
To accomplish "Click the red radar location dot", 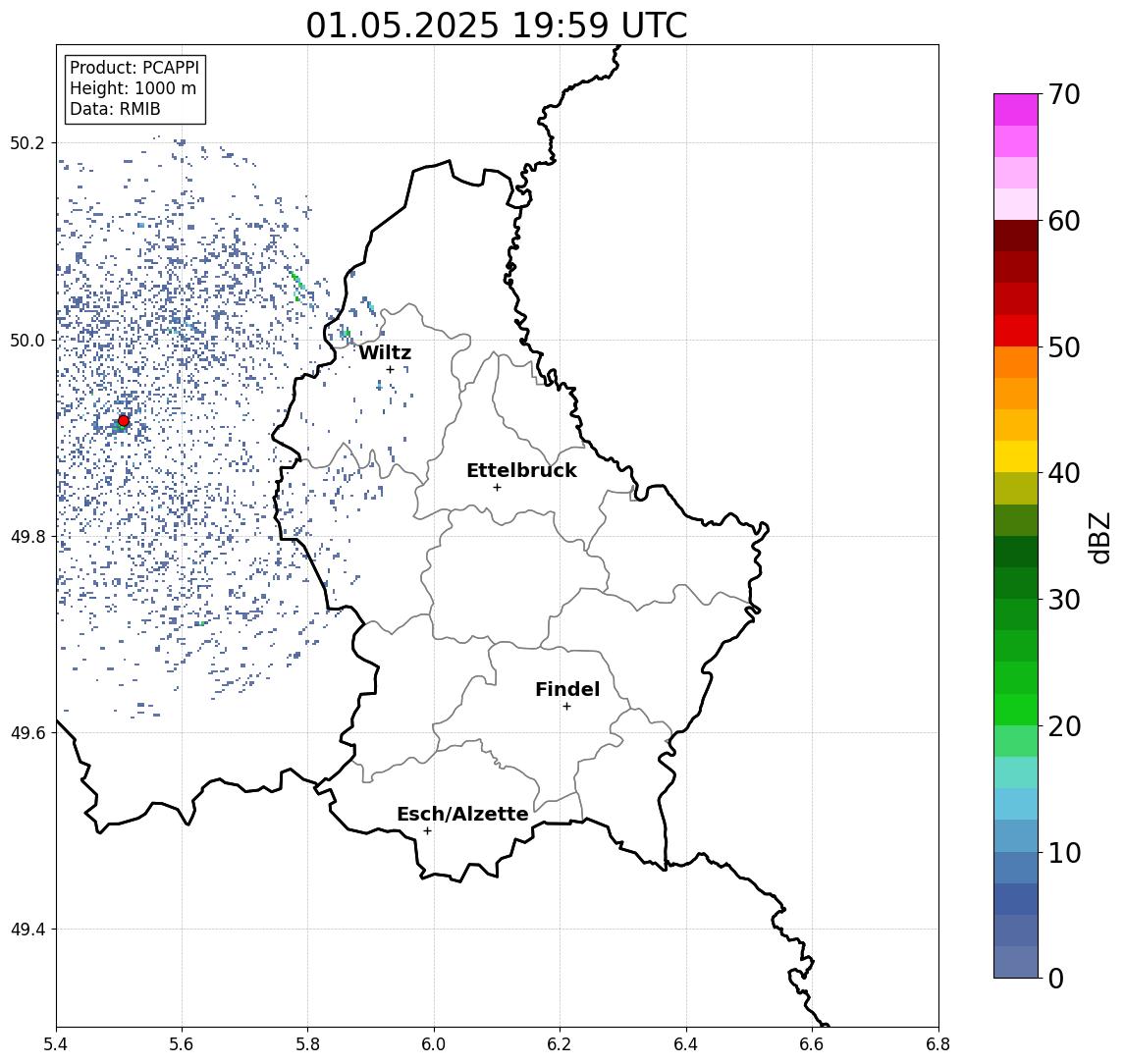I will point(124,421).
